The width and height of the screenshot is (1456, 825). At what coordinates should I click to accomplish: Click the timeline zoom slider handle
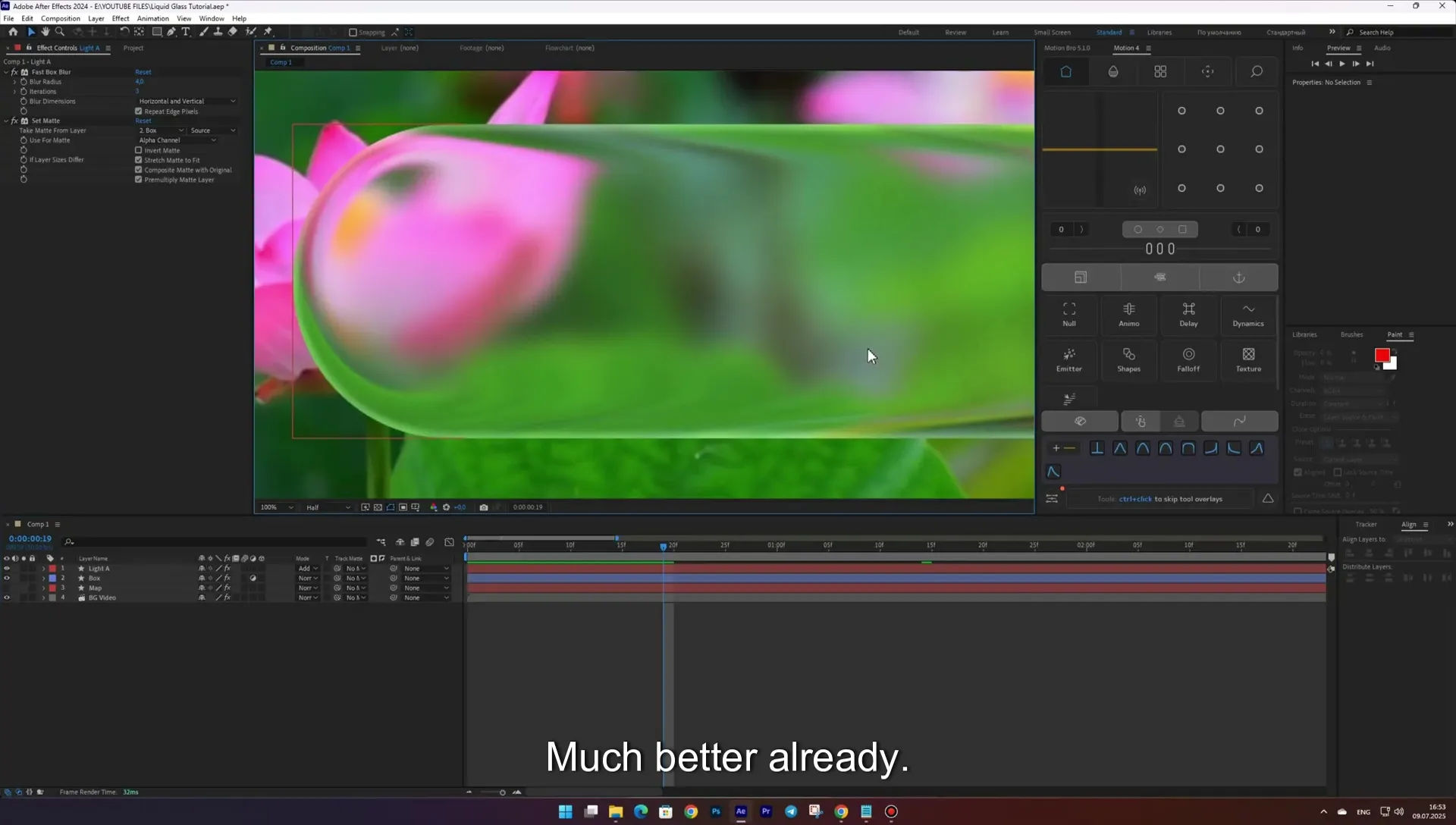pos(502,792)
